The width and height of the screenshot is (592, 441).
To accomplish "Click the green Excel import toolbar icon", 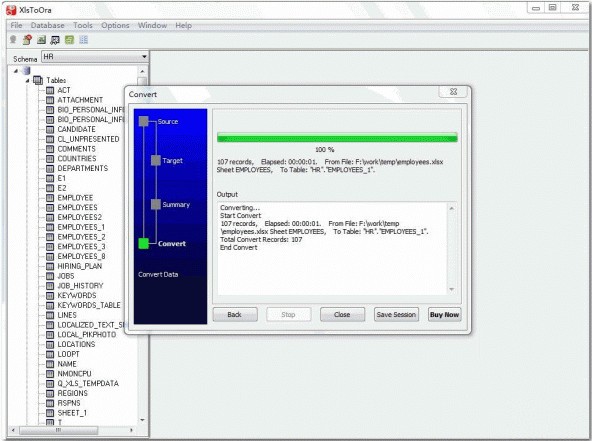I will point(41,40).
